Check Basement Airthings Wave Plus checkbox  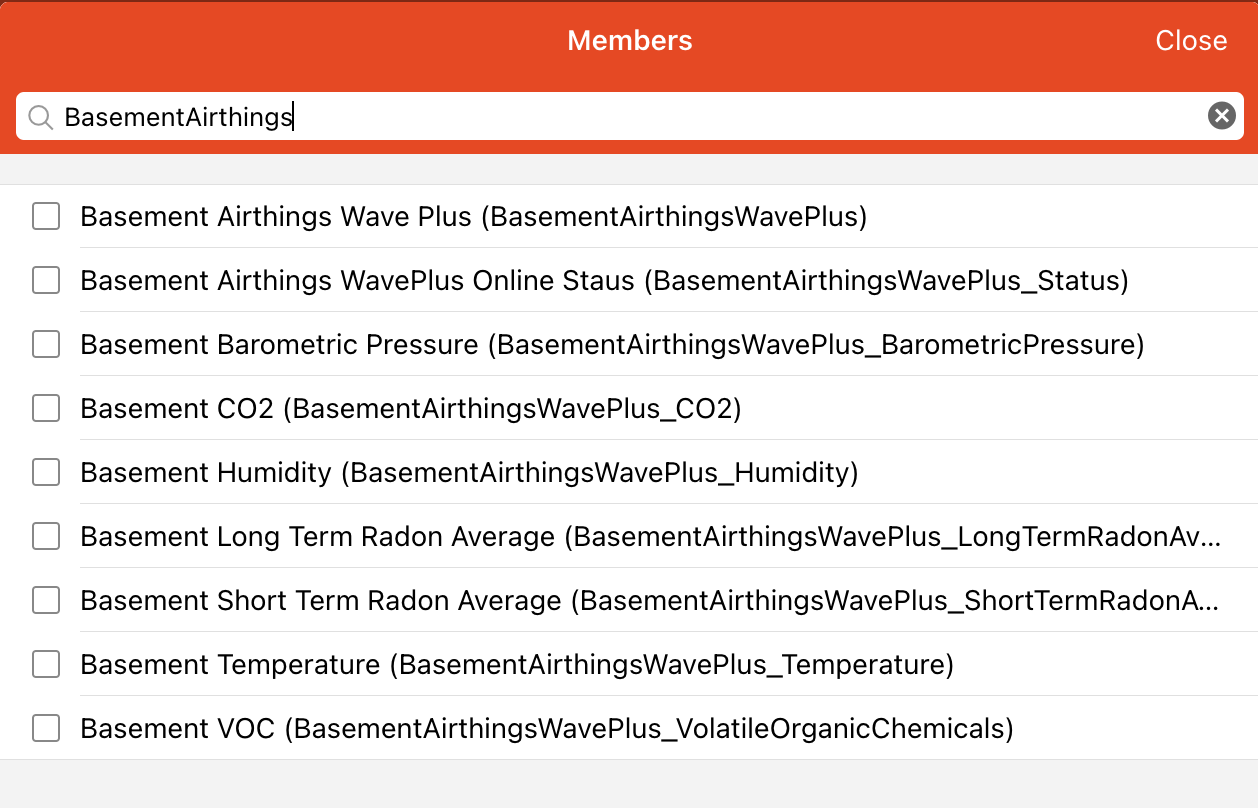[46, 216]
